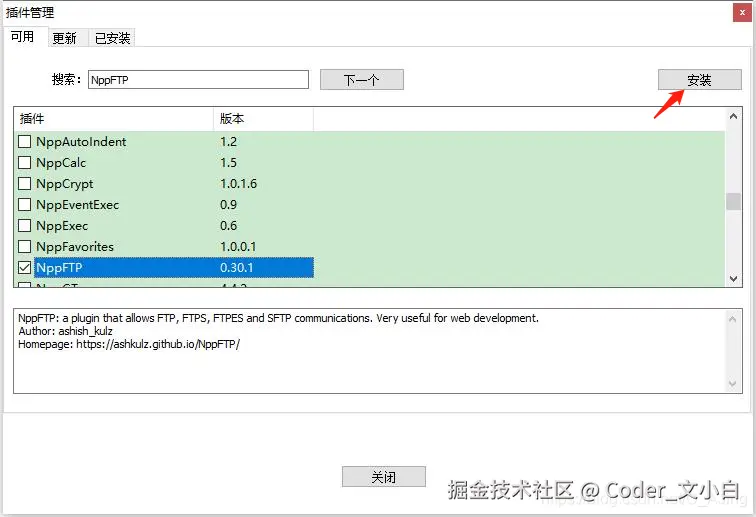
Task: Open the 已安装 tab
Action: 112,38
